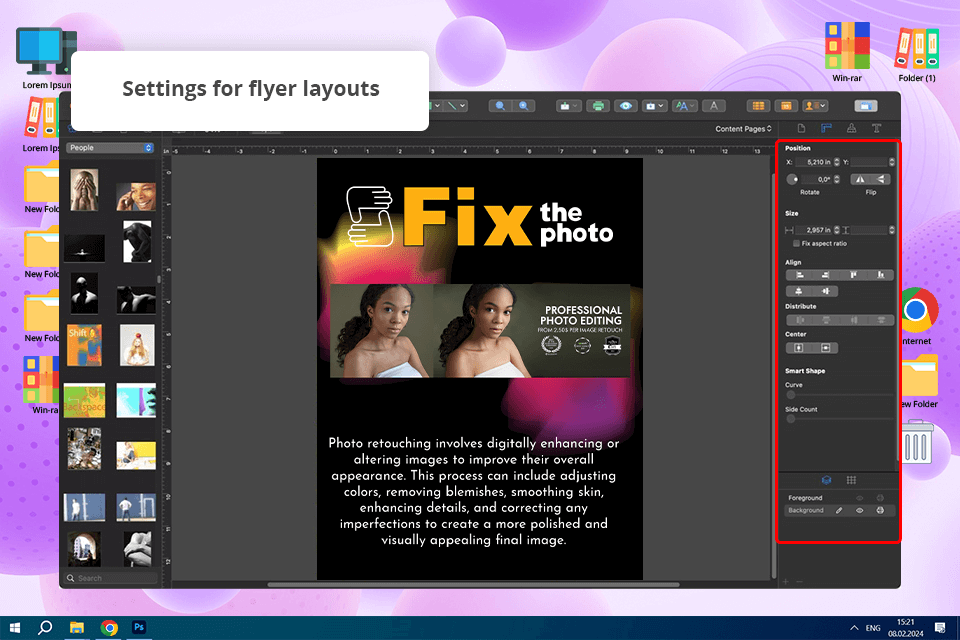Click the Rotate dial control

tap(792, 179)
